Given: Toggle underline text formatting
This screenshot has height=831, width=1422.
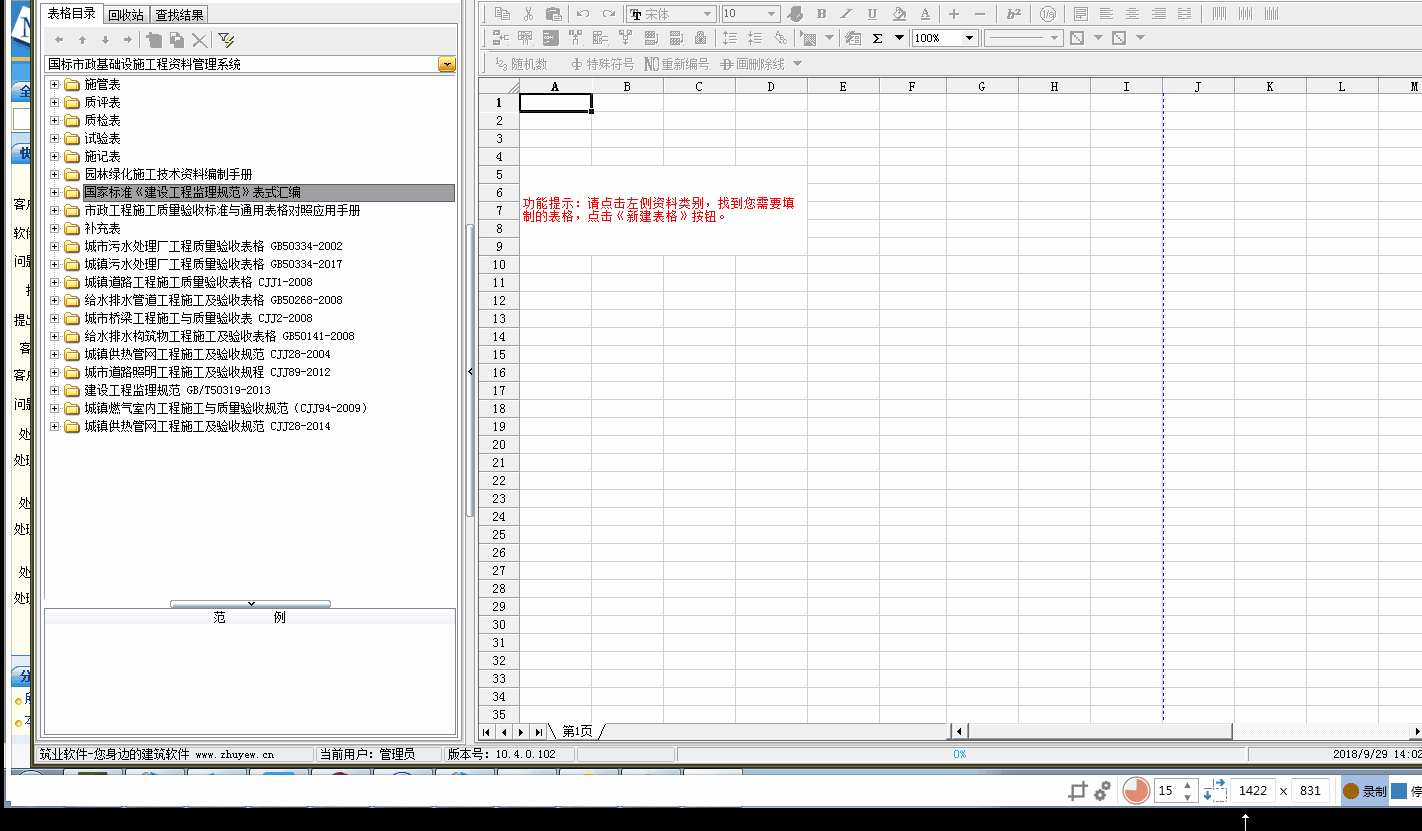Looking at the screenshot, I should [x=872, y=14].
